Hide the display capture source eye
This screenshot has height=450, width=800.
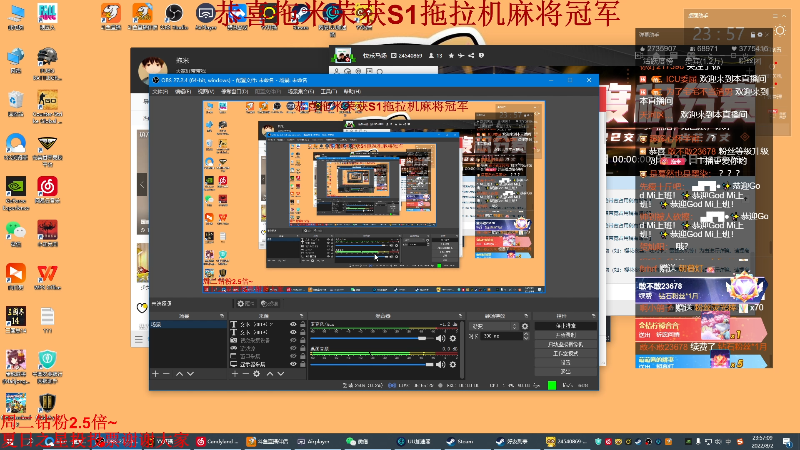coord(293,364)
